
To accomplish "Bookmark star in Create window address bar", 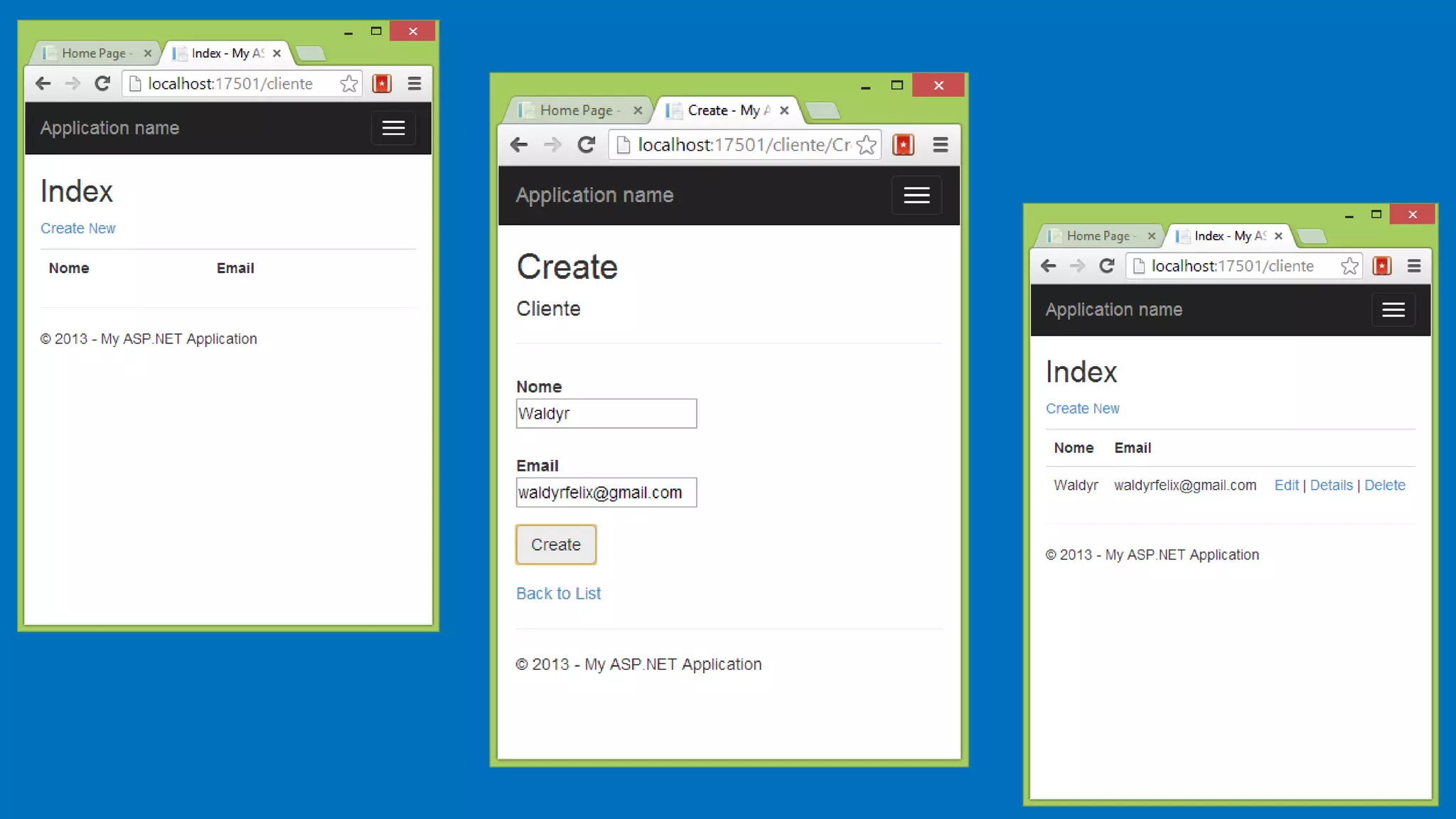I will [866, 145].
